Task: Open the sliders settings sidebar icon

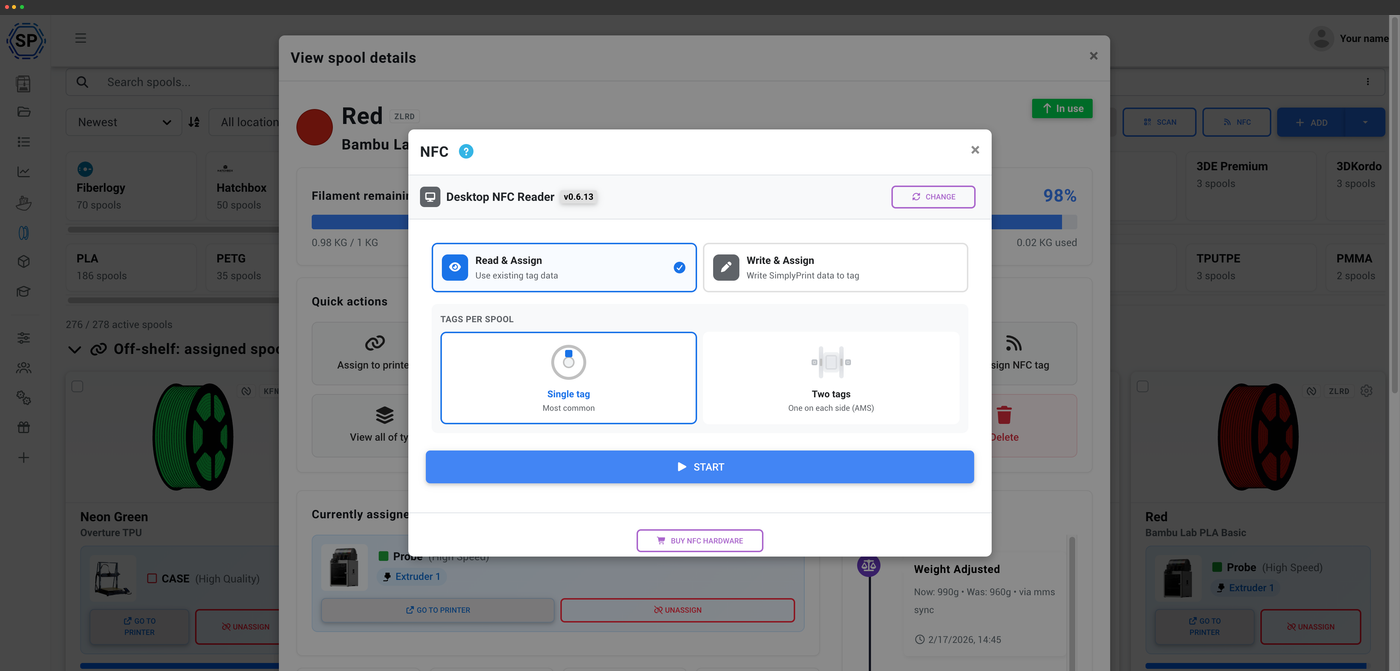Action: click(x=24, y=338)
